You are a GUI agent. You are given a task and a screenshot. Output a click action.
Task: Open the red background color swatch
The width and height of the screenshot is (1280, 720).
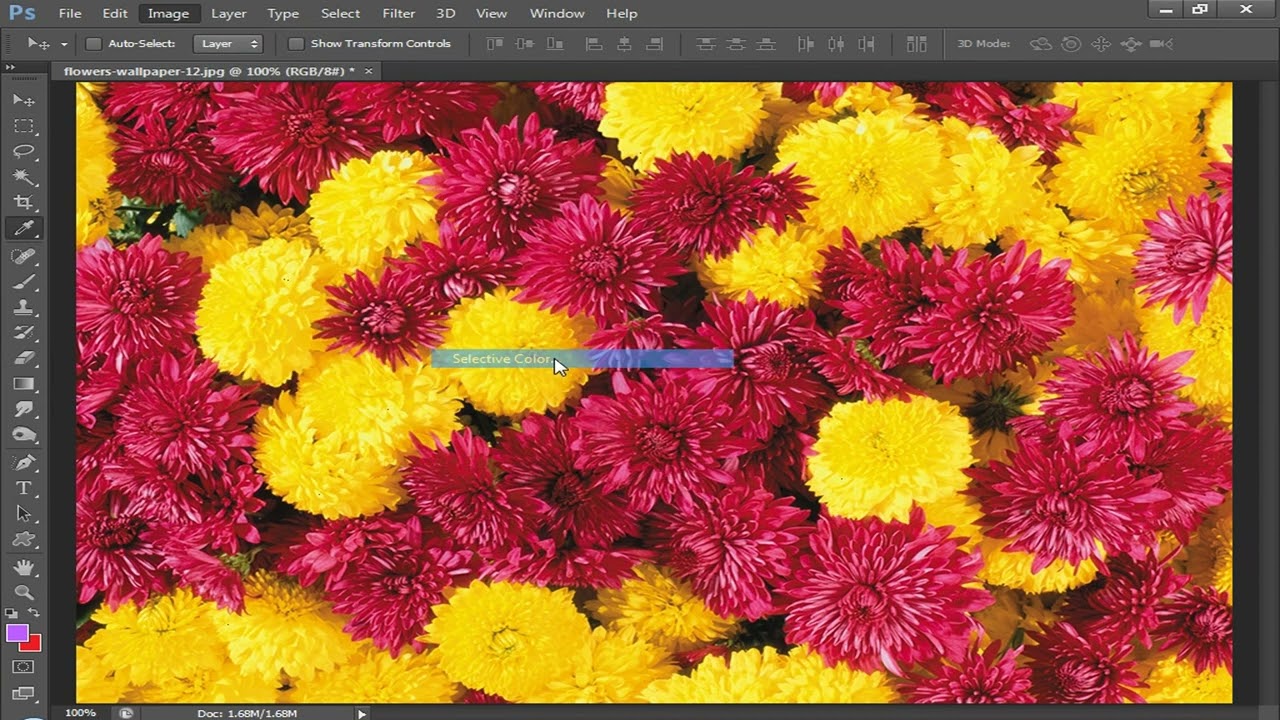(x=33, y=644)
